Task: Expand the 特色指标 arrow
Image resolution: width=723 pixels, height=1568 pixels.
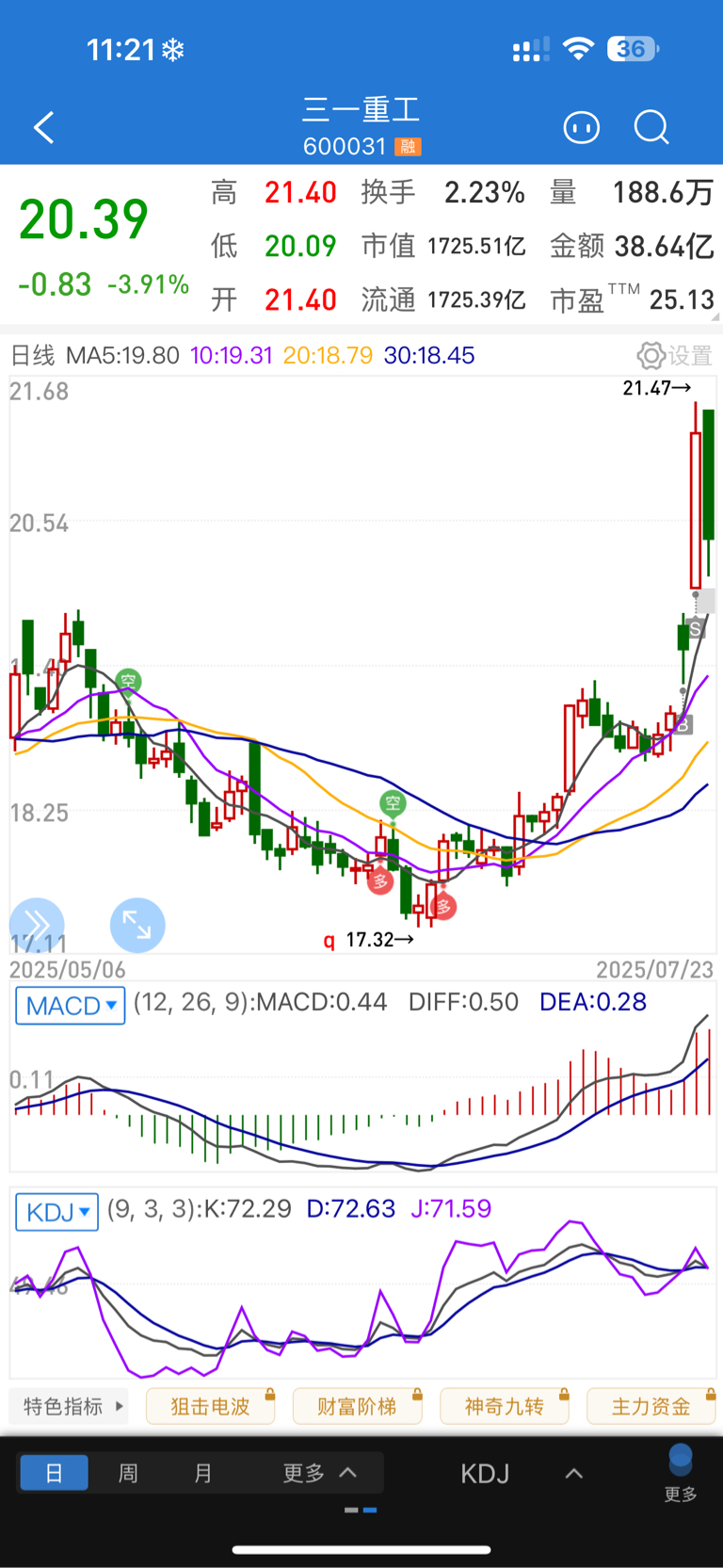Action: point(119,1406)
